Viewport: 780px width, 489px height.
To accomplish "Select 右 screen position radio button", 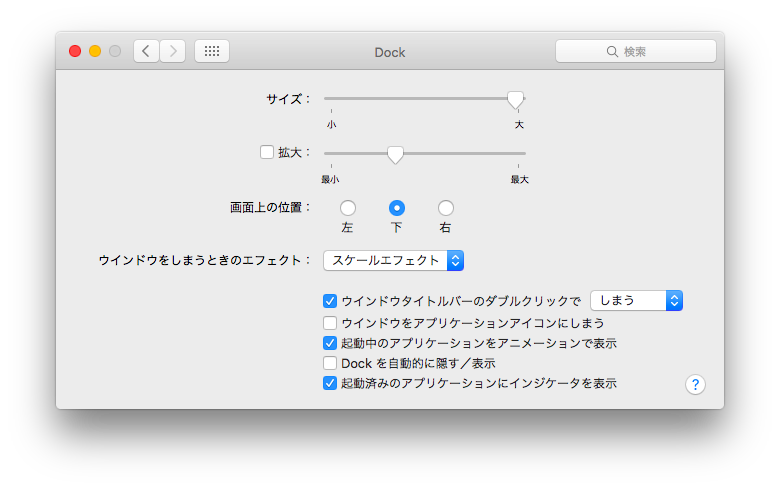I will 446,208.
